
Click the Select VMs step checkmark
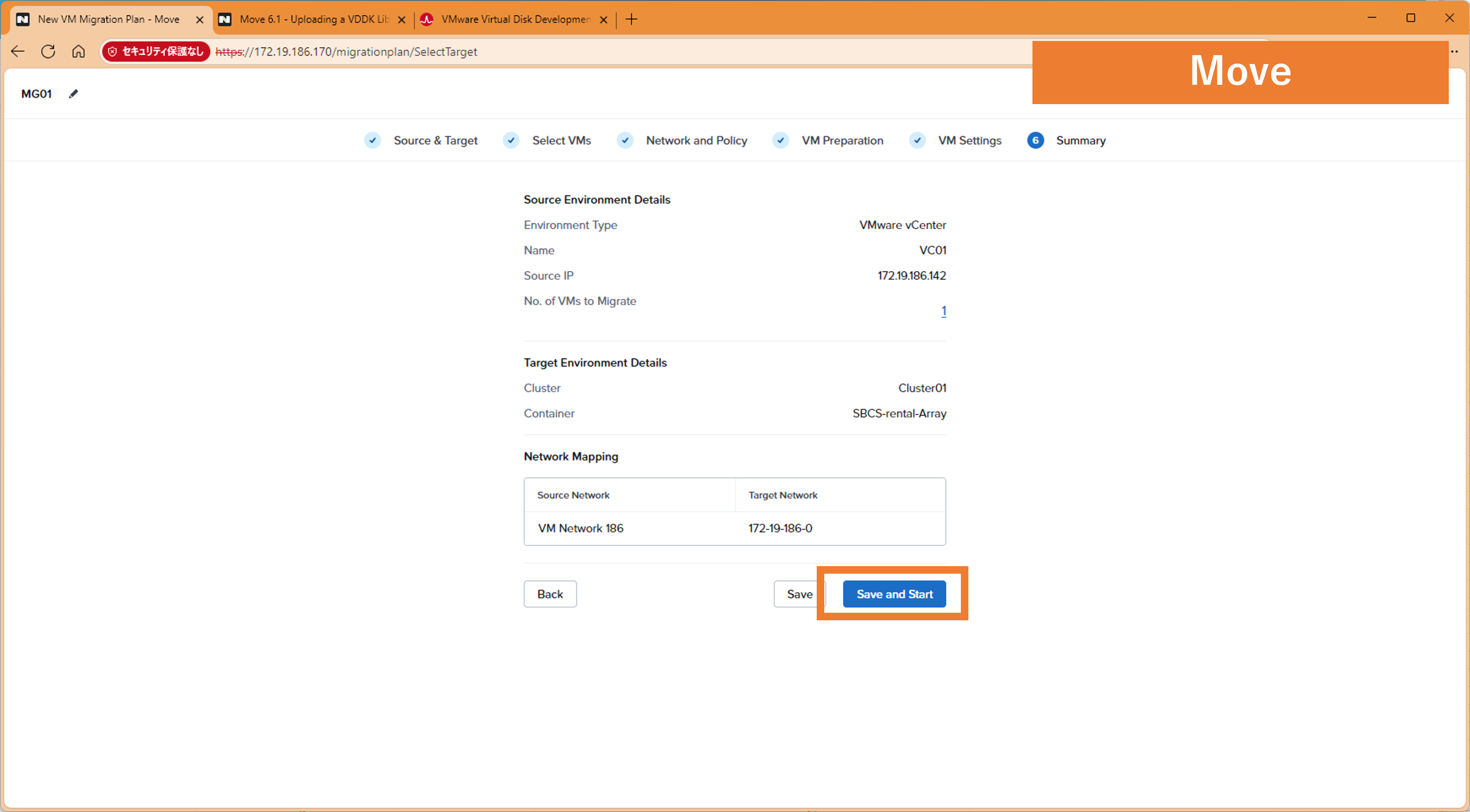(x=512, y=140)
